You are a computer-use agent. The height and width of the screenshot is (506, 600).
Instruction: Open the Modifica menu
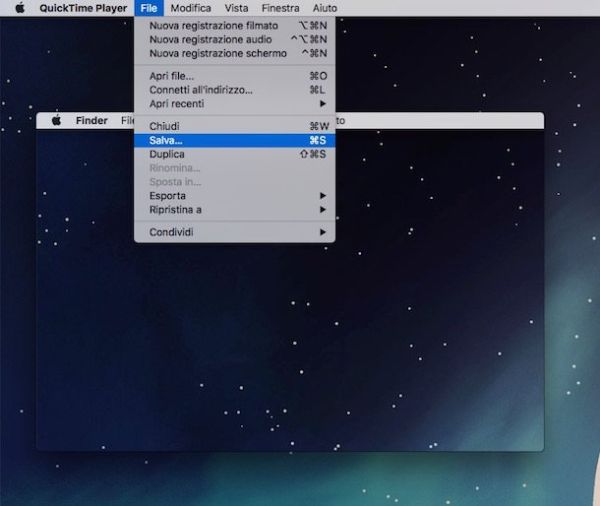click(191, 8)
